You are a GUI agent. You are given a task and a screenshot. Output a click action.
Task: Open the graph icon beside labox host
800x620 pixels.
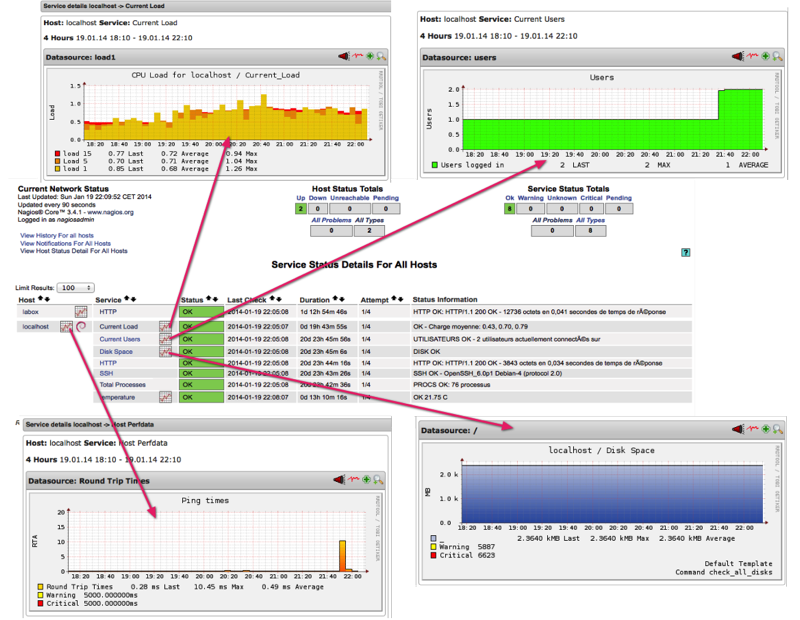point(82,313)
